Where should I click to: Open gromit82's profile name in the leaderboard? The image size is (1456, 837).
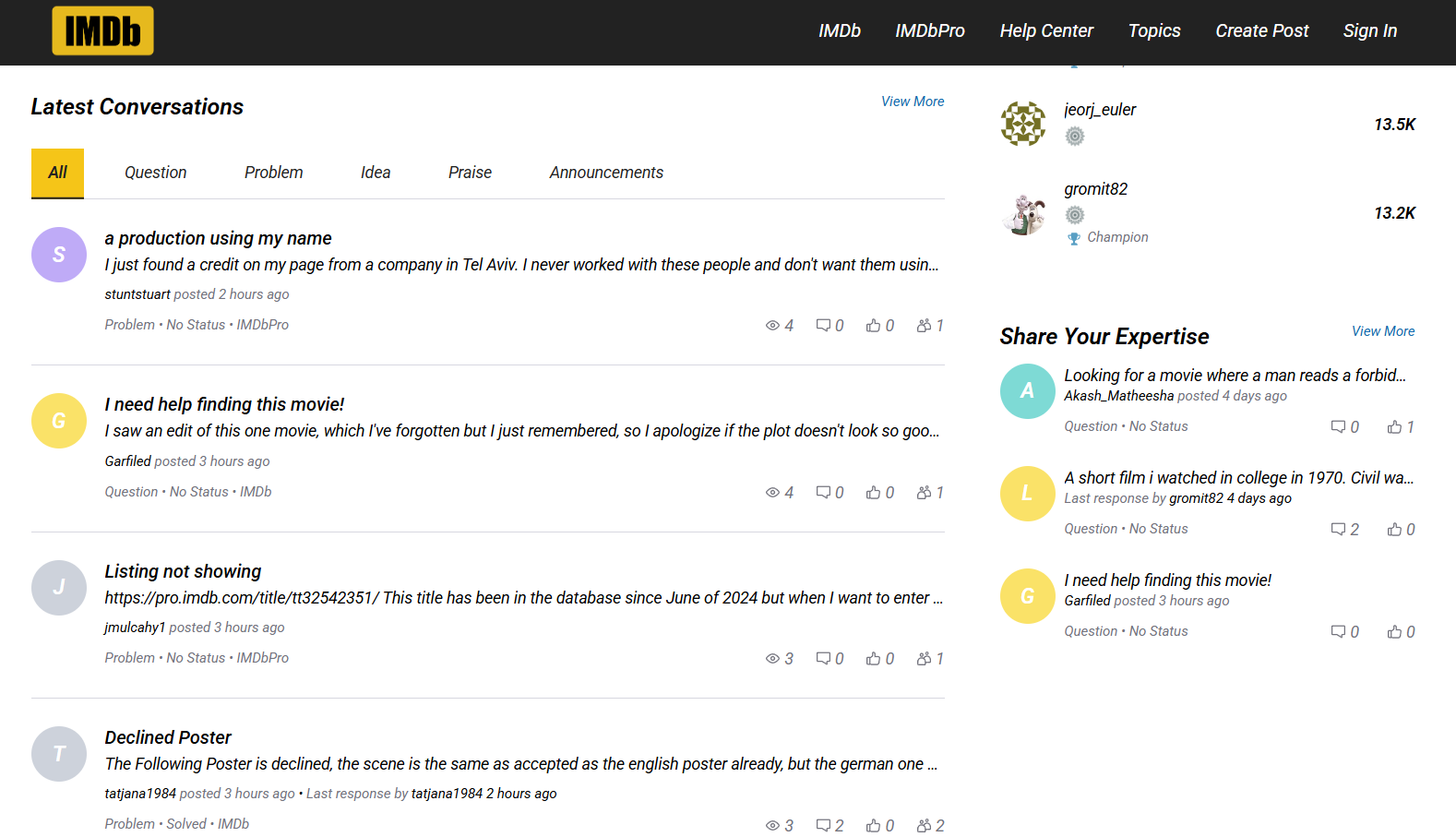[1096, 189]
